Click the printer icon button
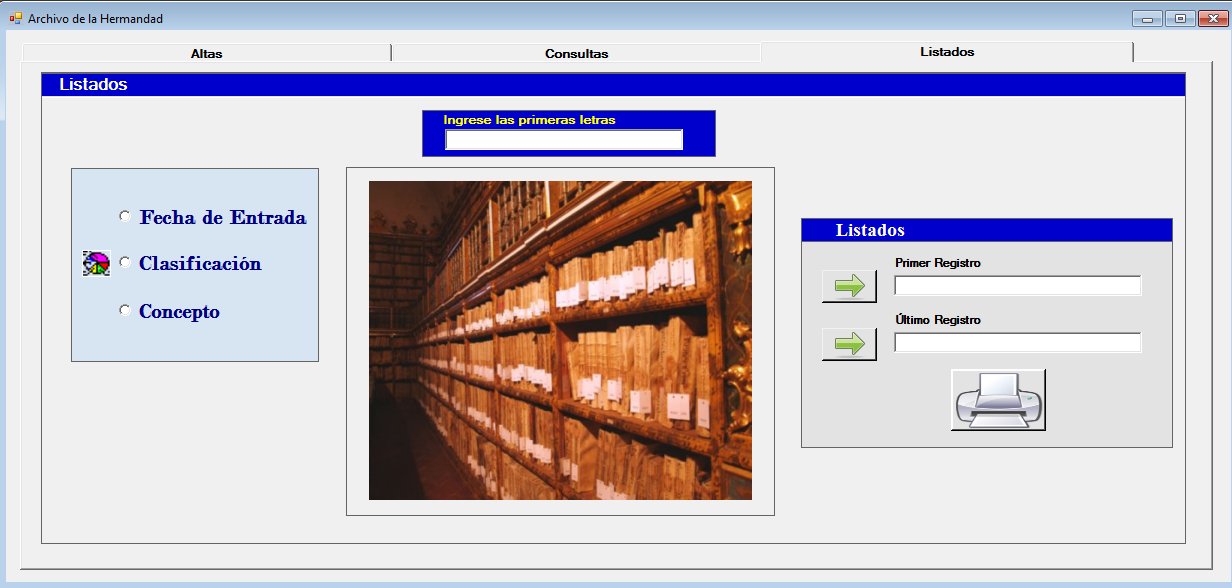Screen dimensions: 1232x588 tap(998, 400)
